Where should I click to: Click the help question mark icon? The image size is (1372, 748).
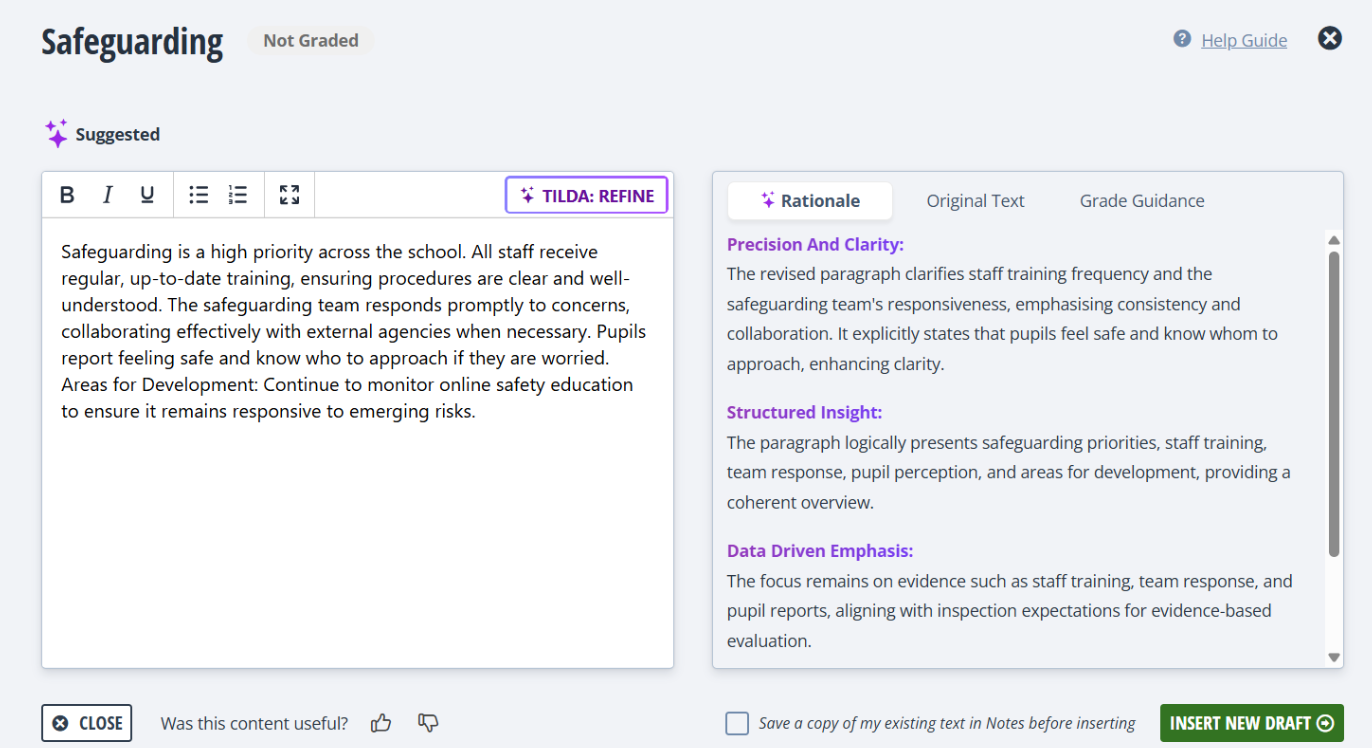1182,39
